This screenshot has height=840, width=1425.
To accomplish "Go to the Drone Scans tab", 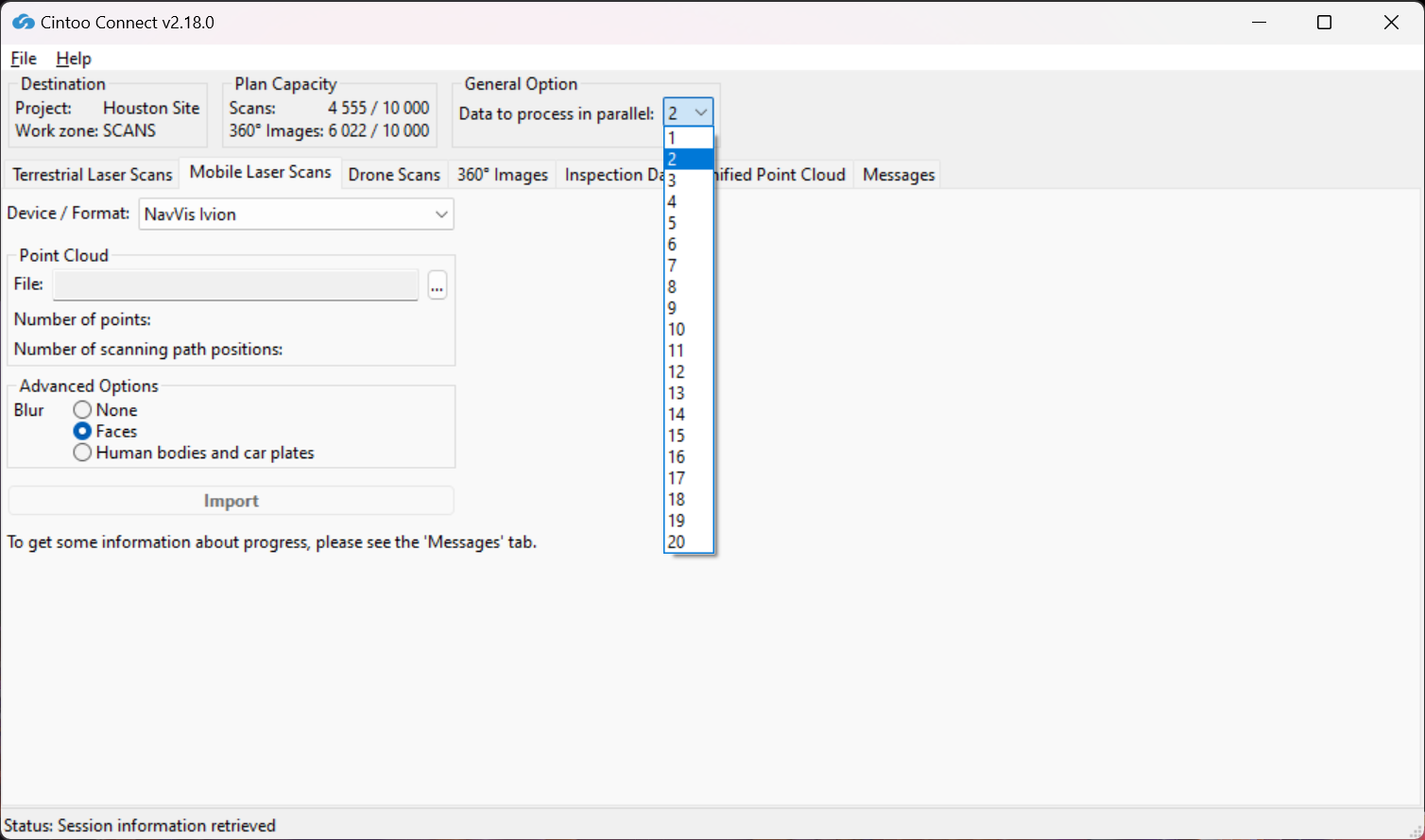I will click(394, 175).
